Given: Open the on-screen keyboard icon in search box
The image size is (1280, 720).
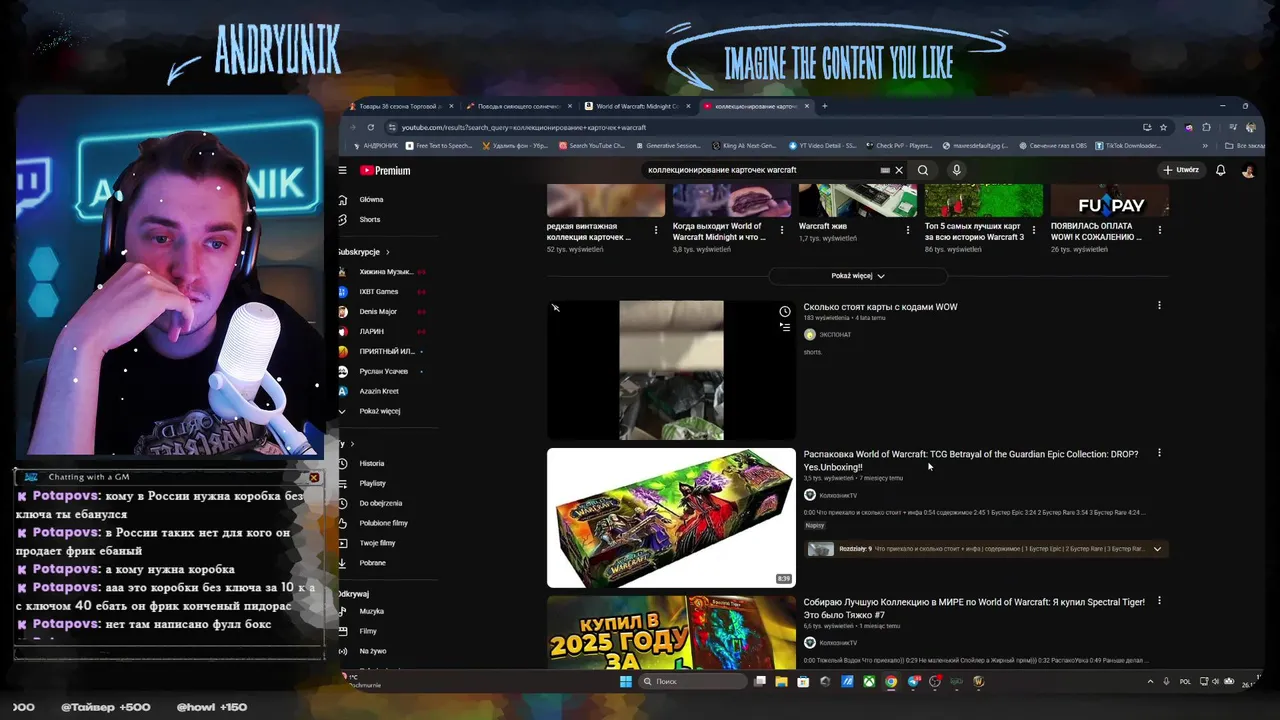Looking at the screenshot, I should pyautogui.click(x=885, y=170).
